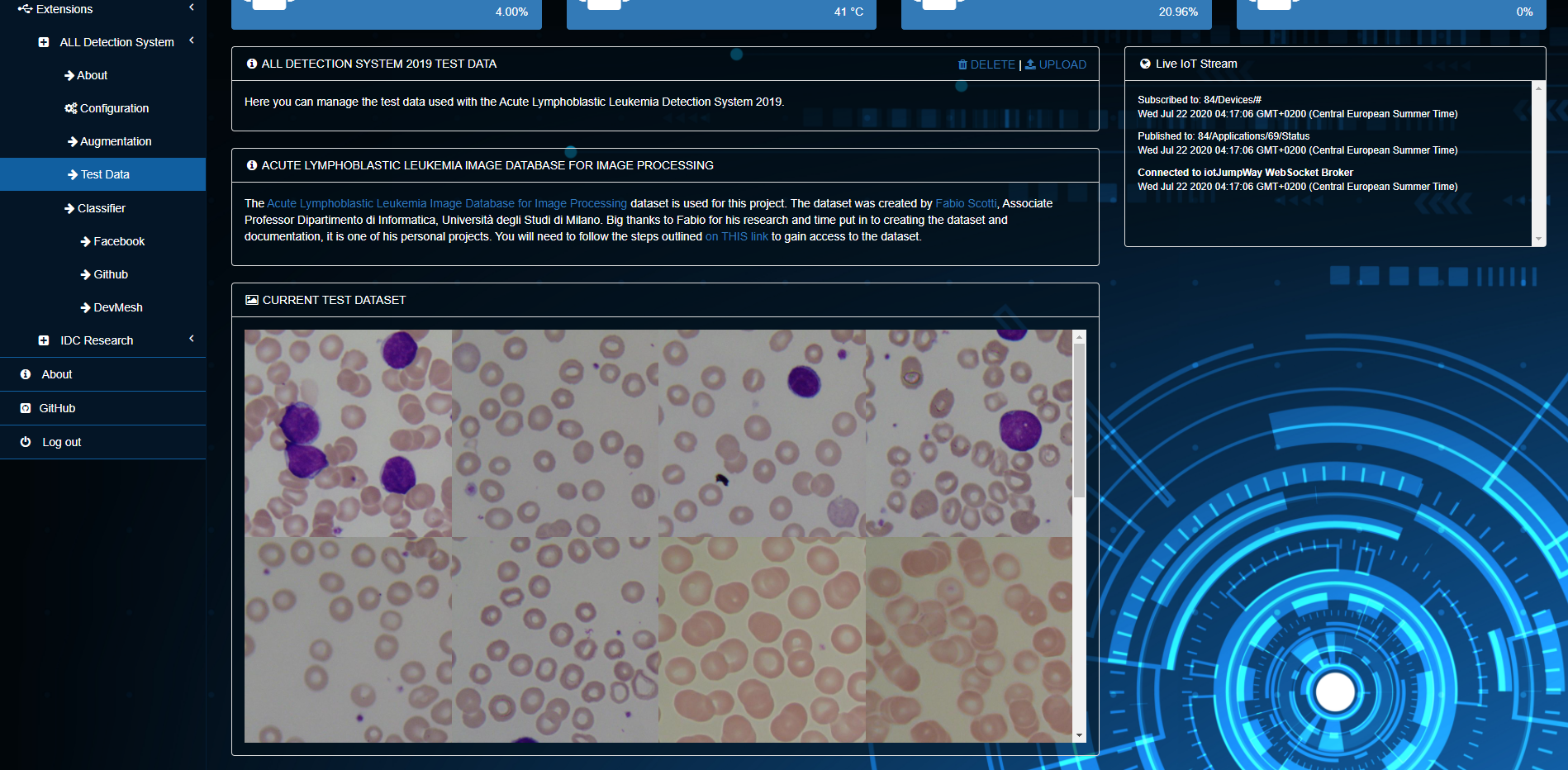Click the power icon beside Log out
The image size is (1568, 770).
(26, 442)
